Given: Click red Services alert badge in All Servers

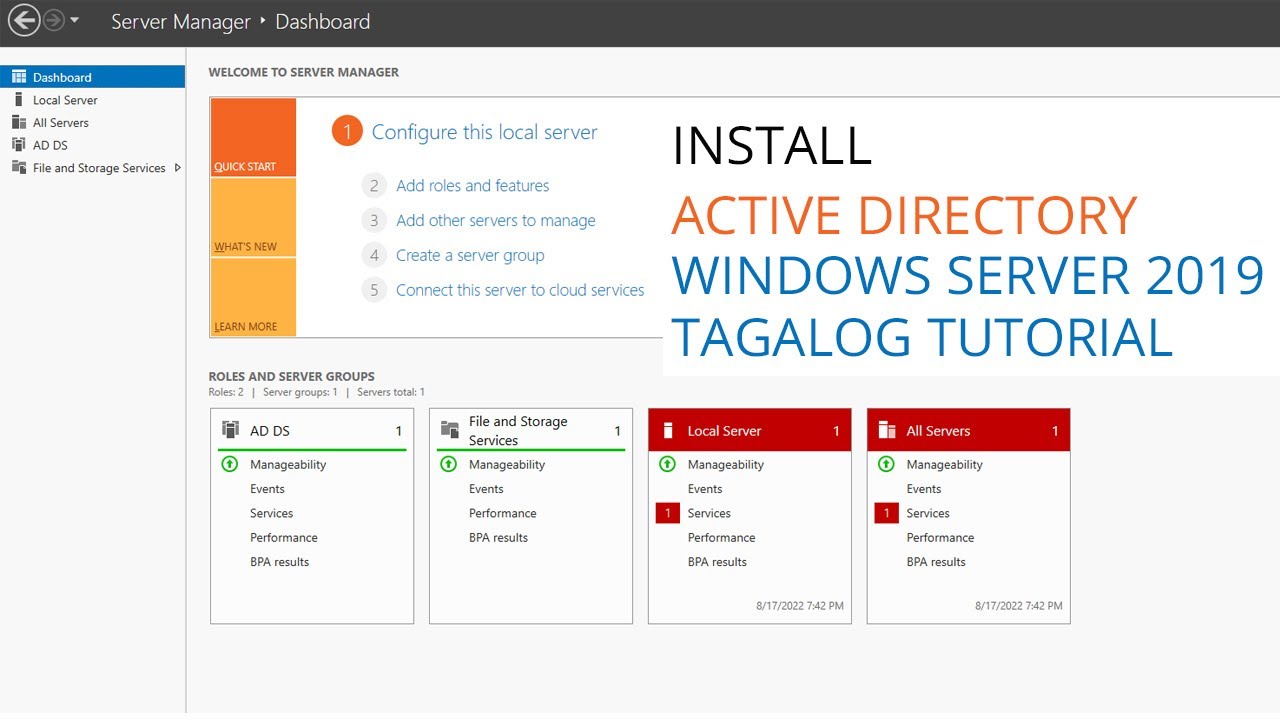Looking at the screenshot, I should coord(886,513).
